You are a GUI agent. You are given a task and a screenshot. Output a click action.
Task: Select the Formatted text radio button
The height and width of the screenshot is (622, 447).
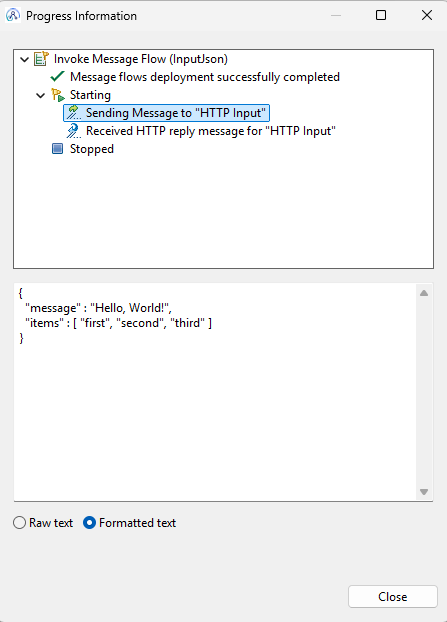pos(89,523)
